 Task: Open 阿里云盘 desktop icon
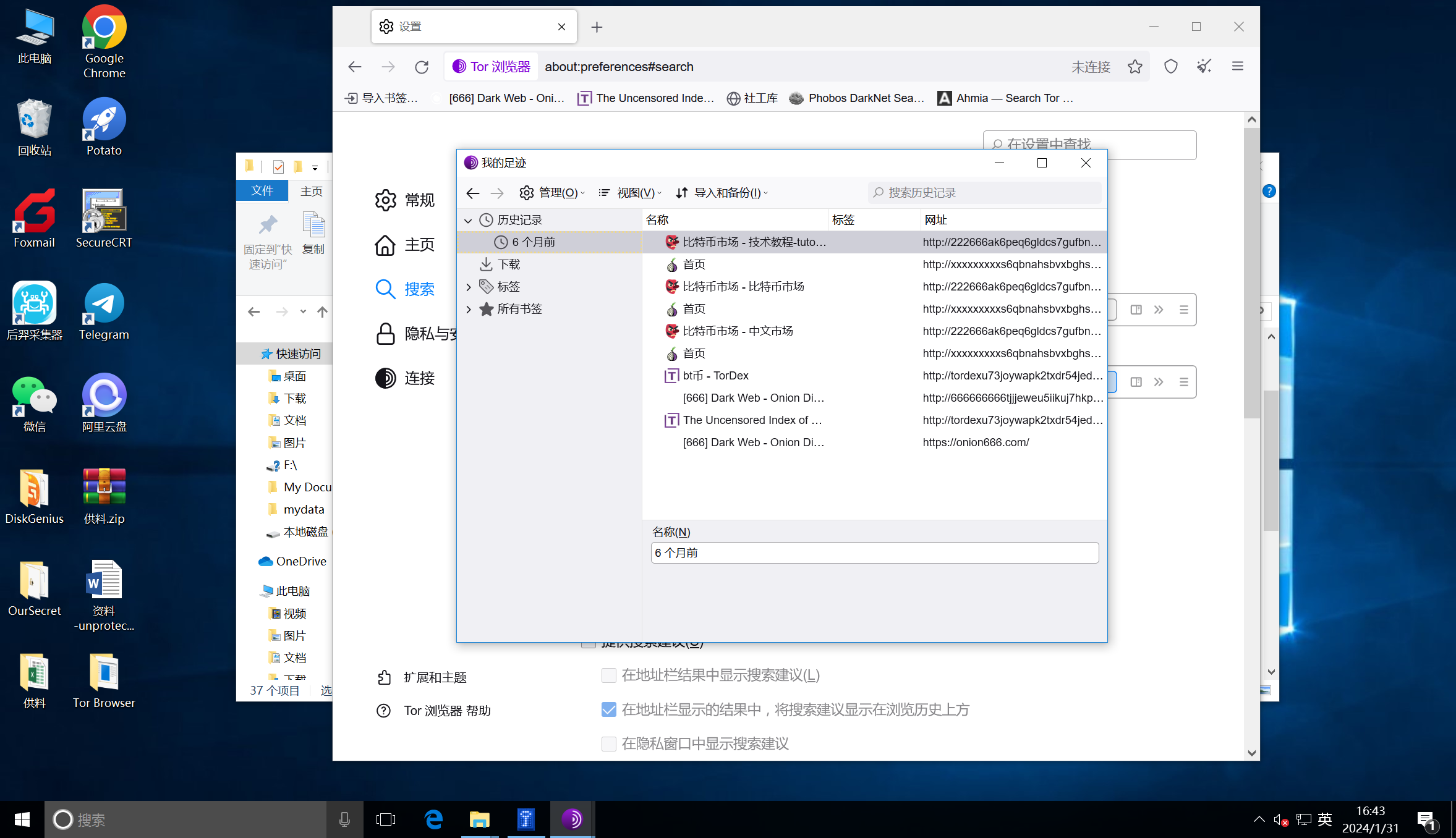pyautogui.click(x=104, y=404)
